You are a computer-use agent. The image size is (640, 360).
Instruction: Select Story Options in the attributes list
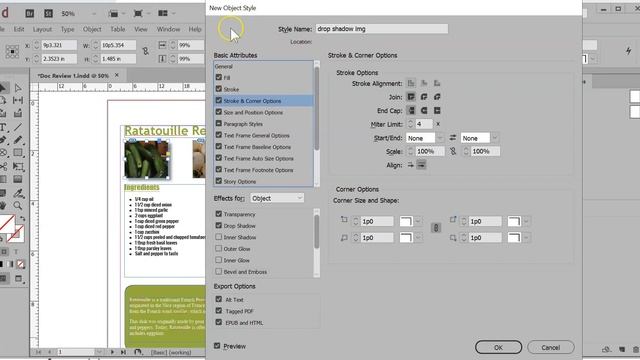[264, 181]
